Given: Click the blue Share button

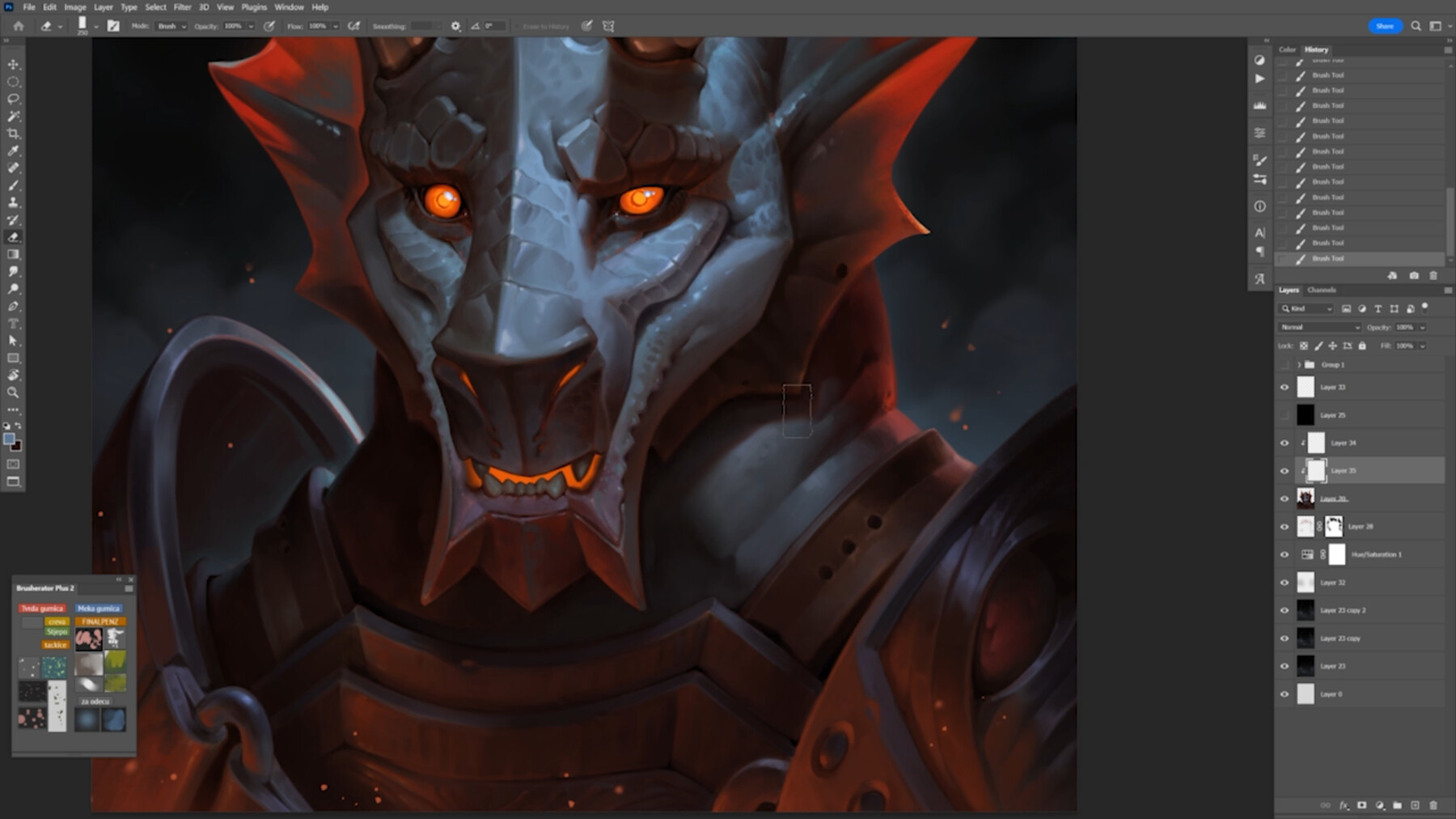Looking at the screenshot, I should coord(1385,26).
